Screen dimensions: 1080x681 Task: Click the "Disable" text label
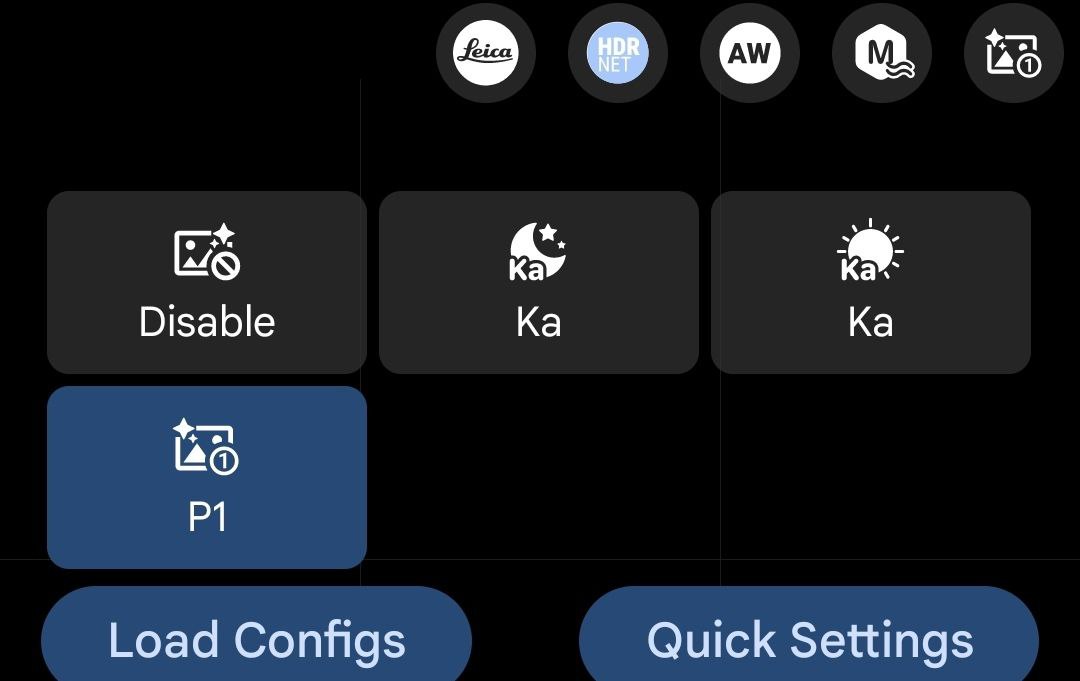click(207, 322)
